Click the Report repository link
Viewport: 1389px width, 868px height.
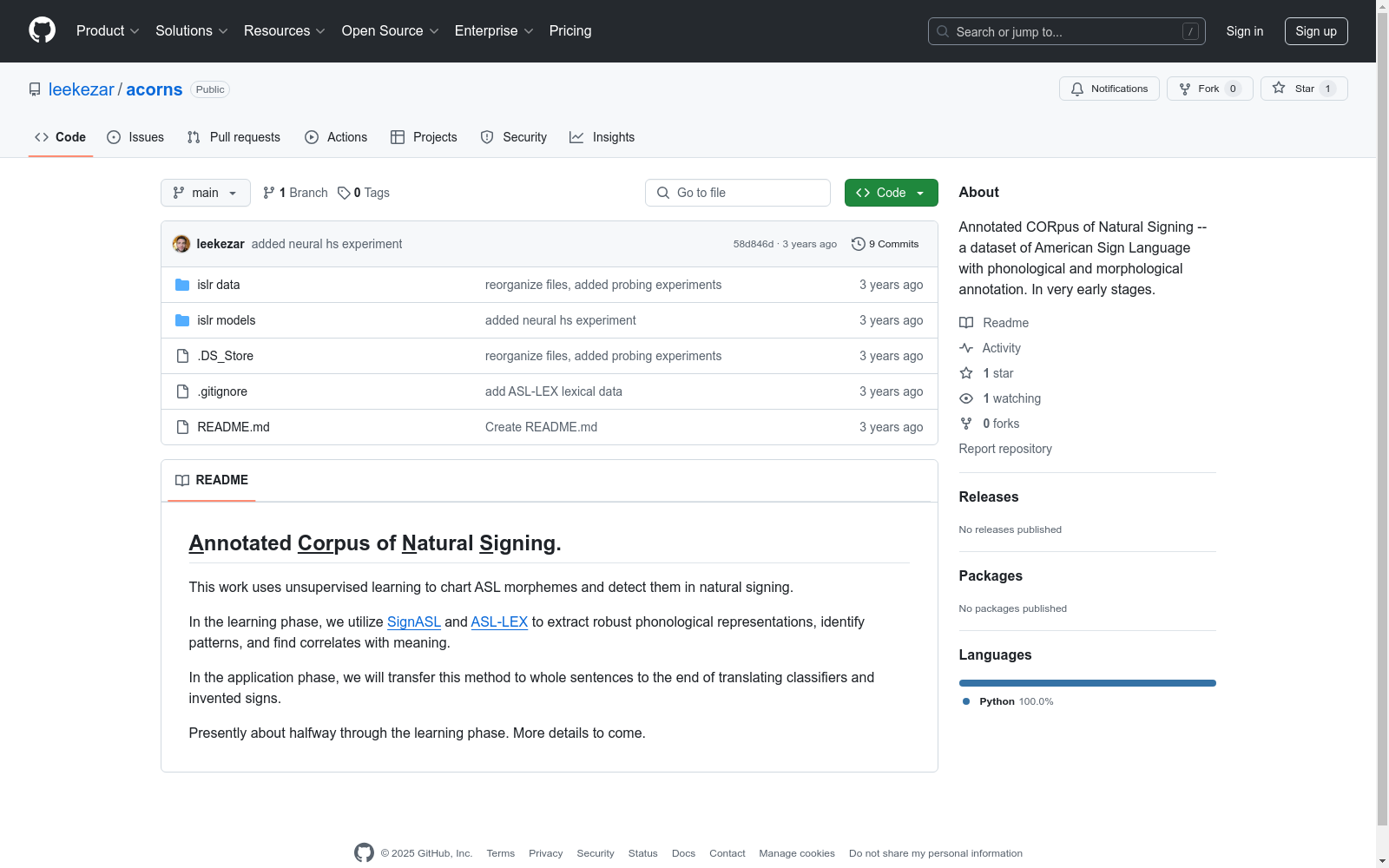click(x=1005, y=449)
